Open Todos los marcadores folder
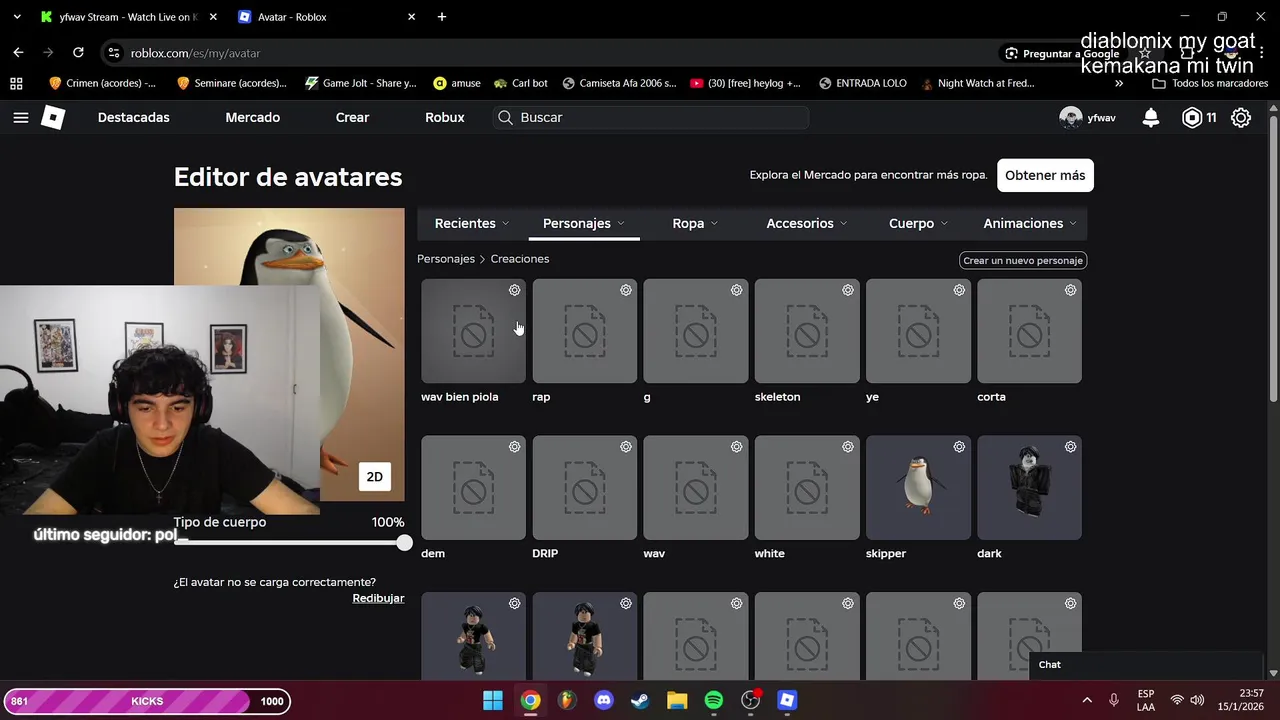Screen dimensions: 1280x720 (x=1210, y=83)
